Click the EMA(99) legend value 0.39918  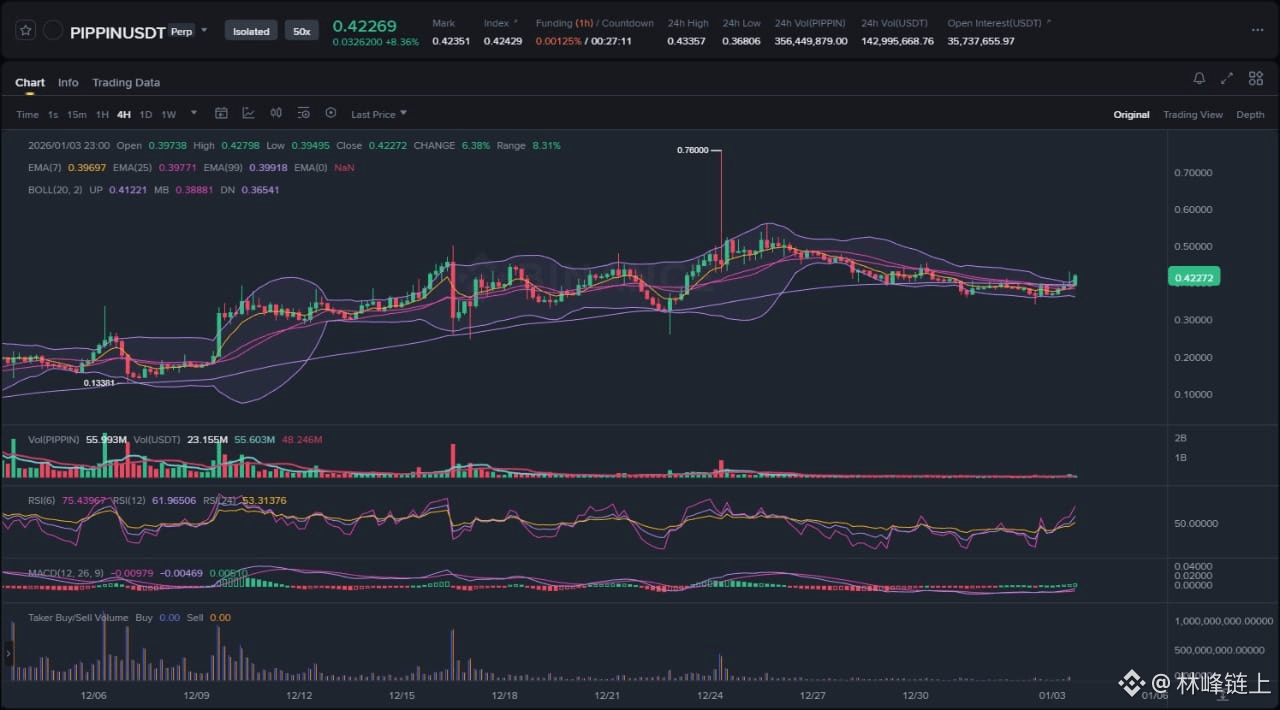point(267,167)
